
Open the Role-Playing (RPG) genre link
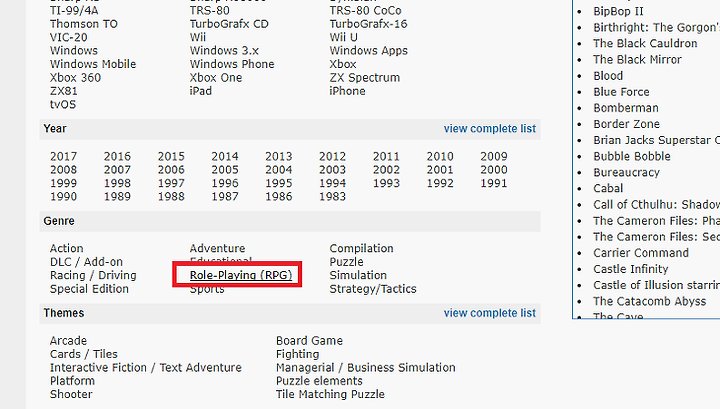point(241,275)
